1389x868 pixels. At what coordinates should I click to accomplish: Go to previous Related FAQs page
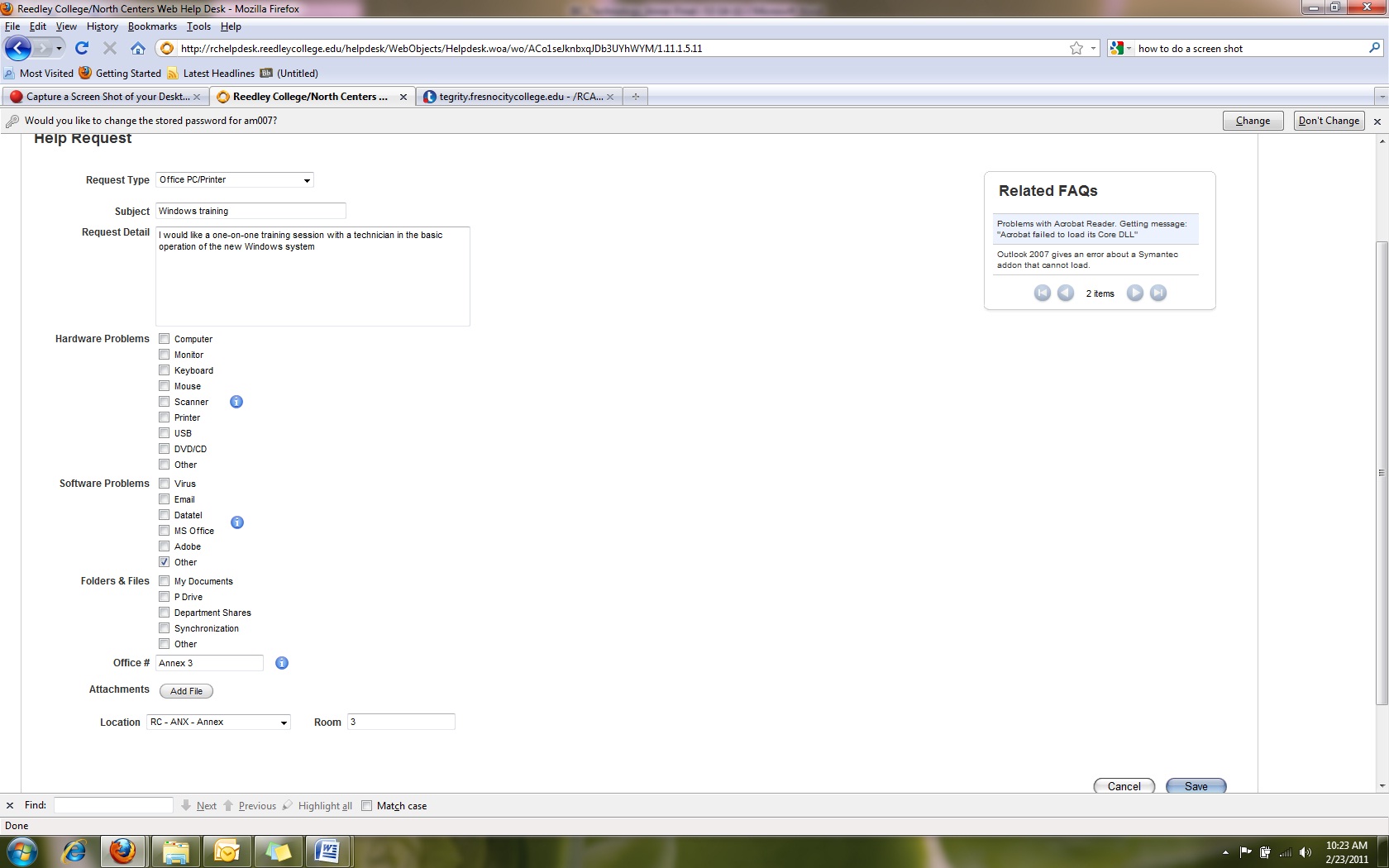(1066, 293)
